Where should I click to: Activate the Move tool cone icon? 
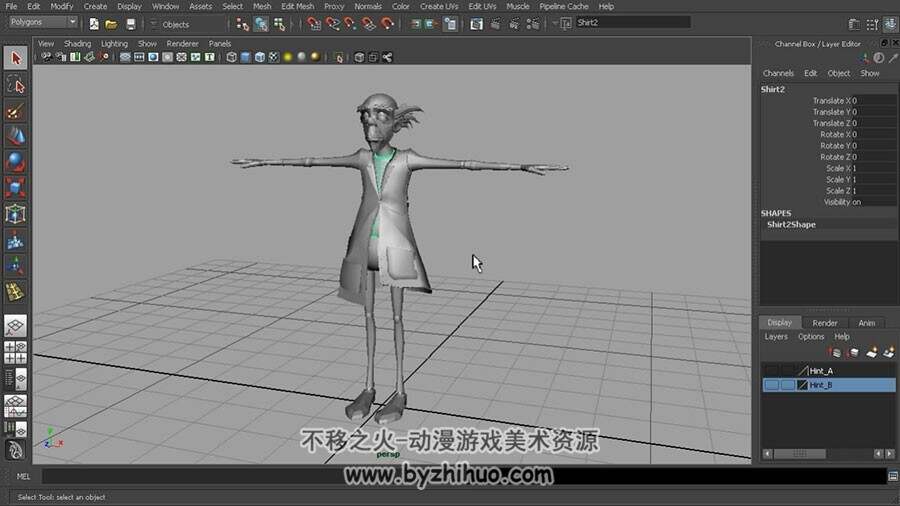pos(15,136)
